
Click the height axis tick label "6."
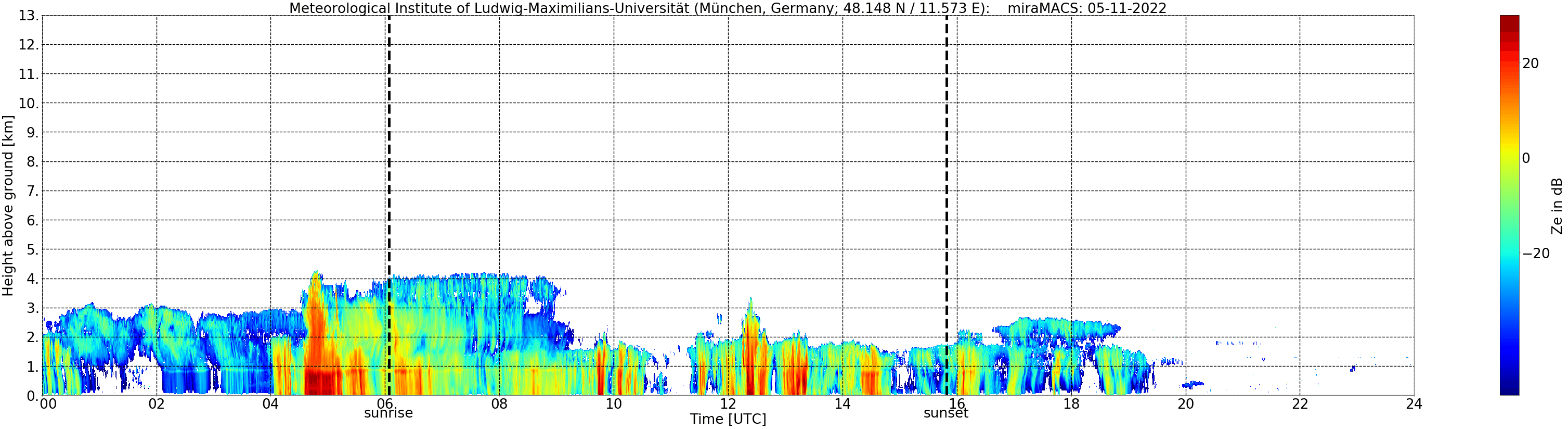[x=32, y=221]
